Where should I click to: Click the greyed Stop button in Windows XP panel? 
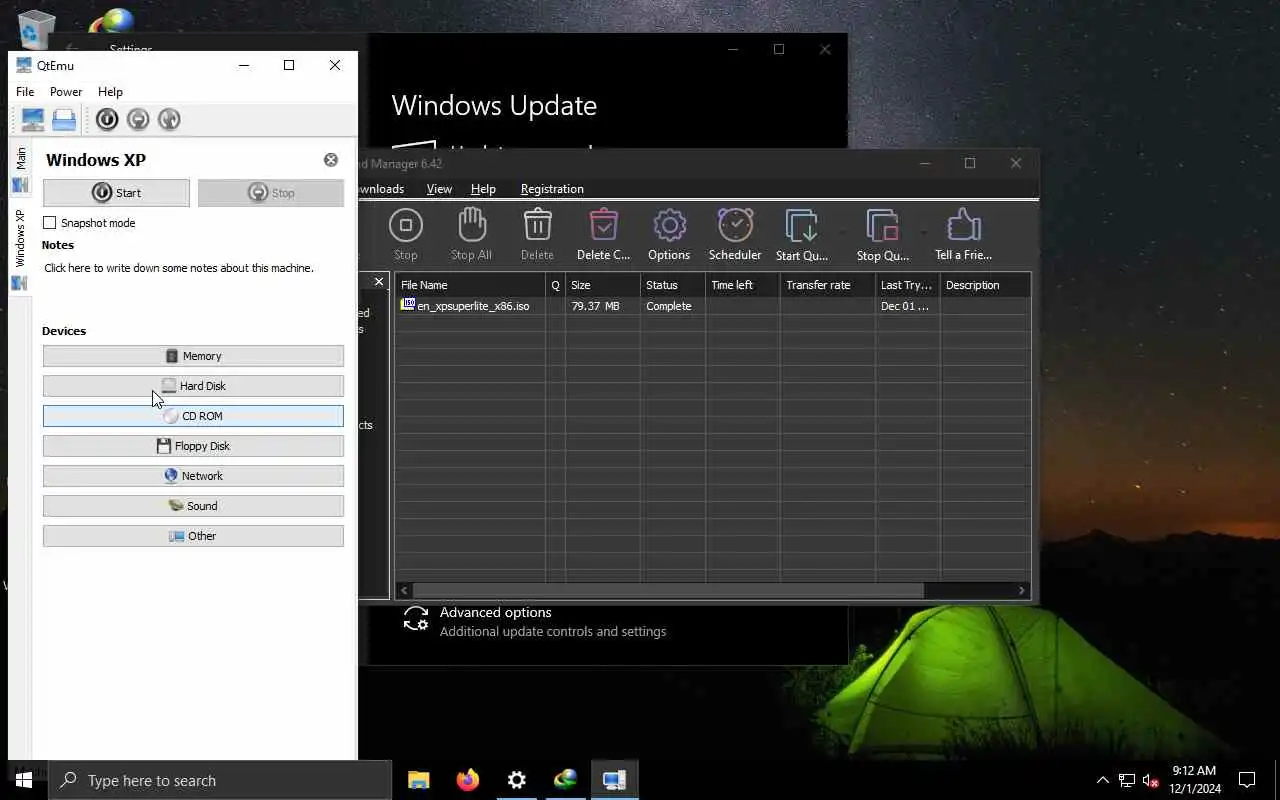click(x=271, y=193)
